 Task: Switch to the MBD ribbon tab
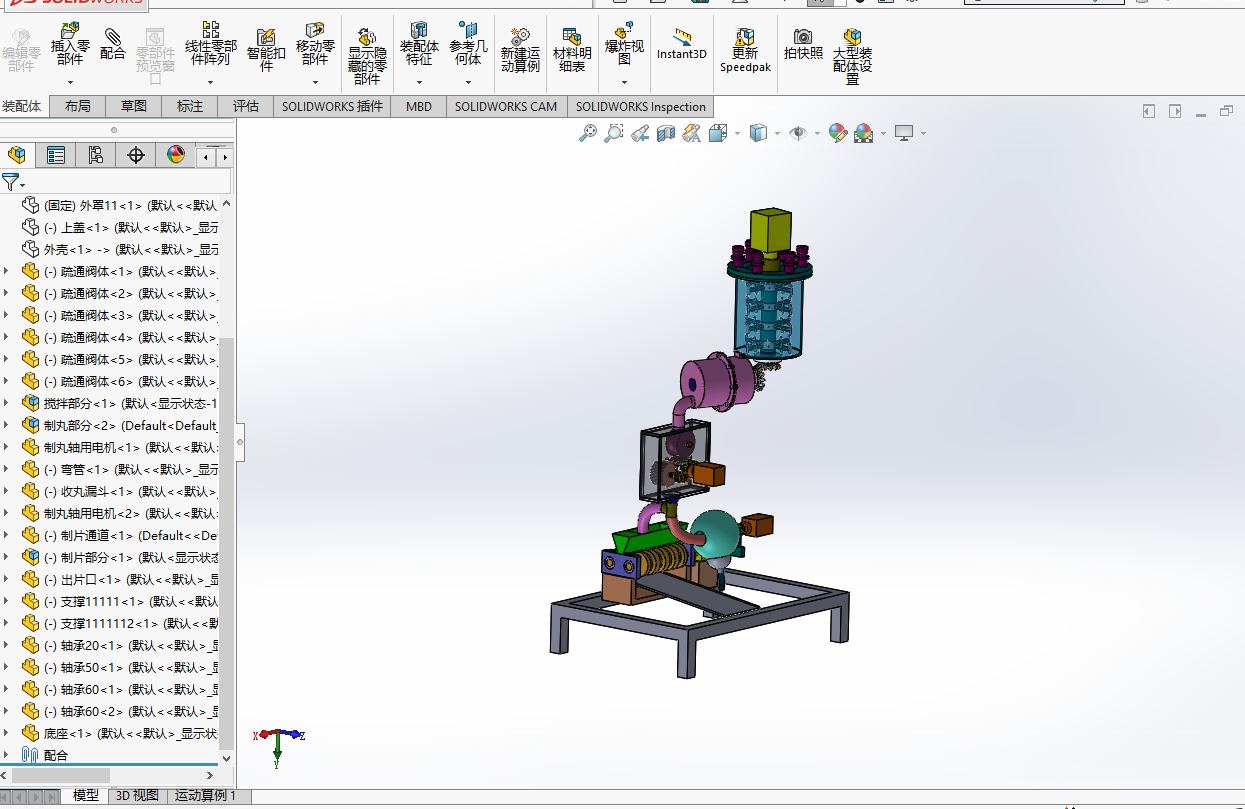(419, 106)
